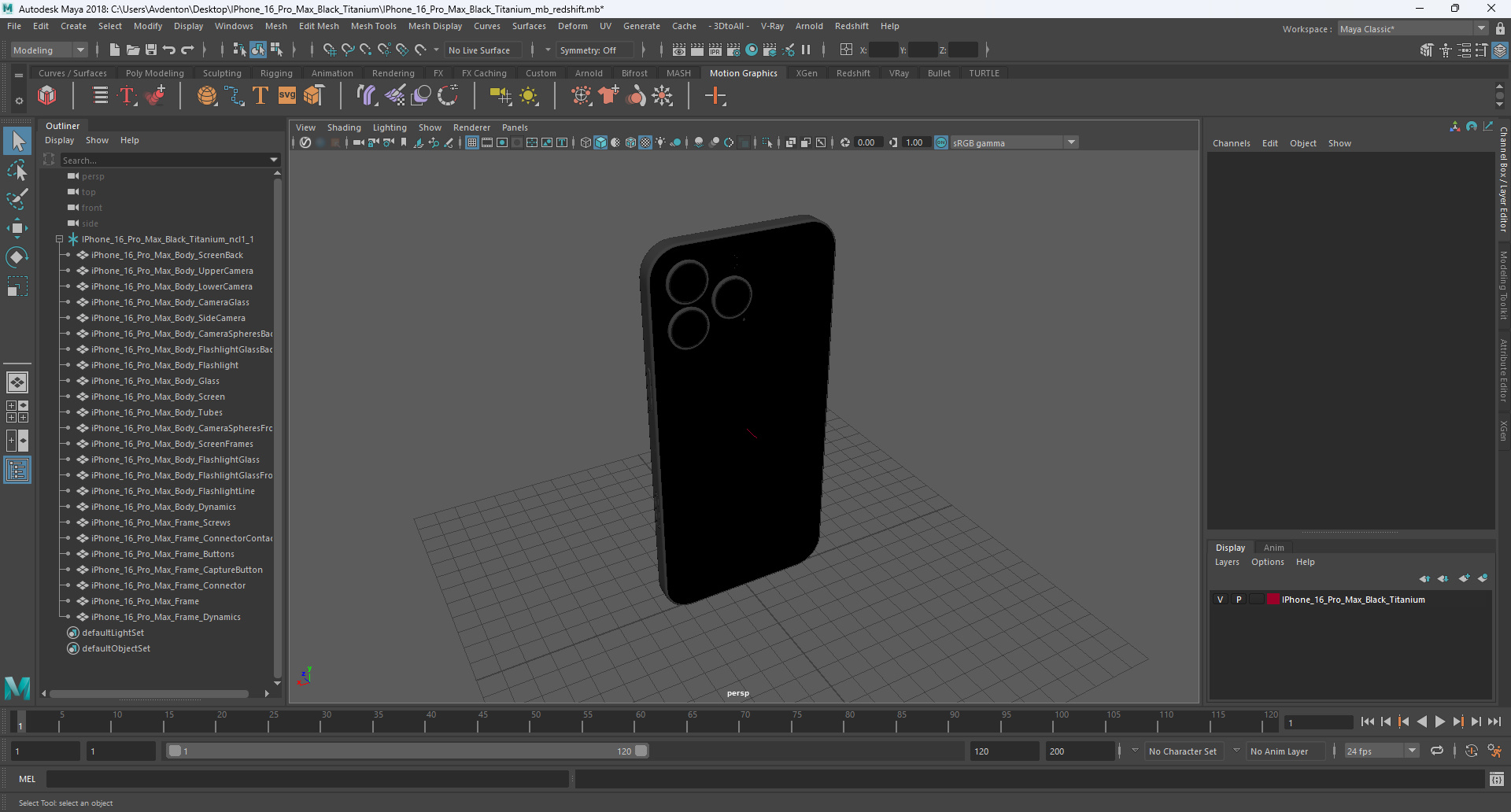Open the No Character Set dropdown

pyautogui.click(x=1135, y=751)
